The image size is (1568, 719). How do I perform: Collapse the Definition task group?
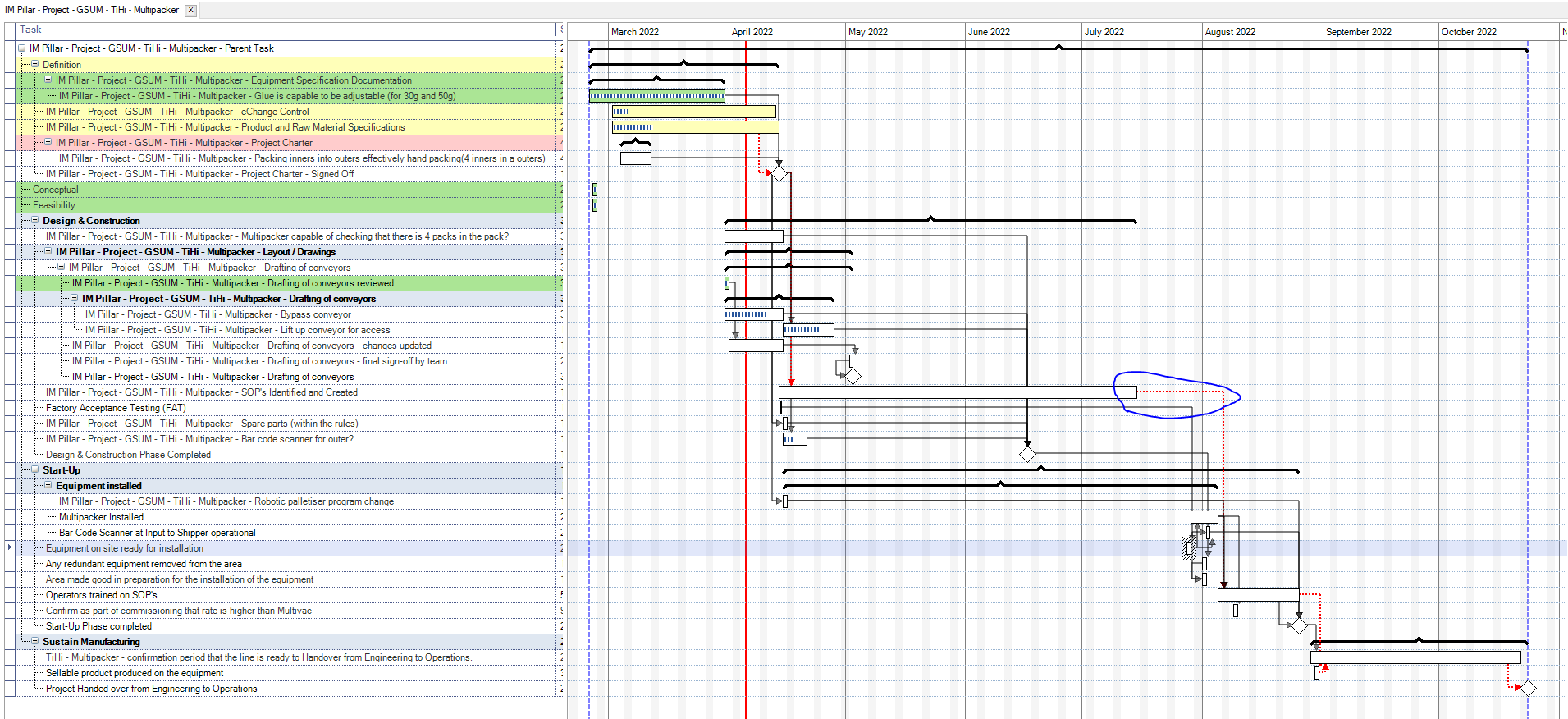tap(35, 64)
